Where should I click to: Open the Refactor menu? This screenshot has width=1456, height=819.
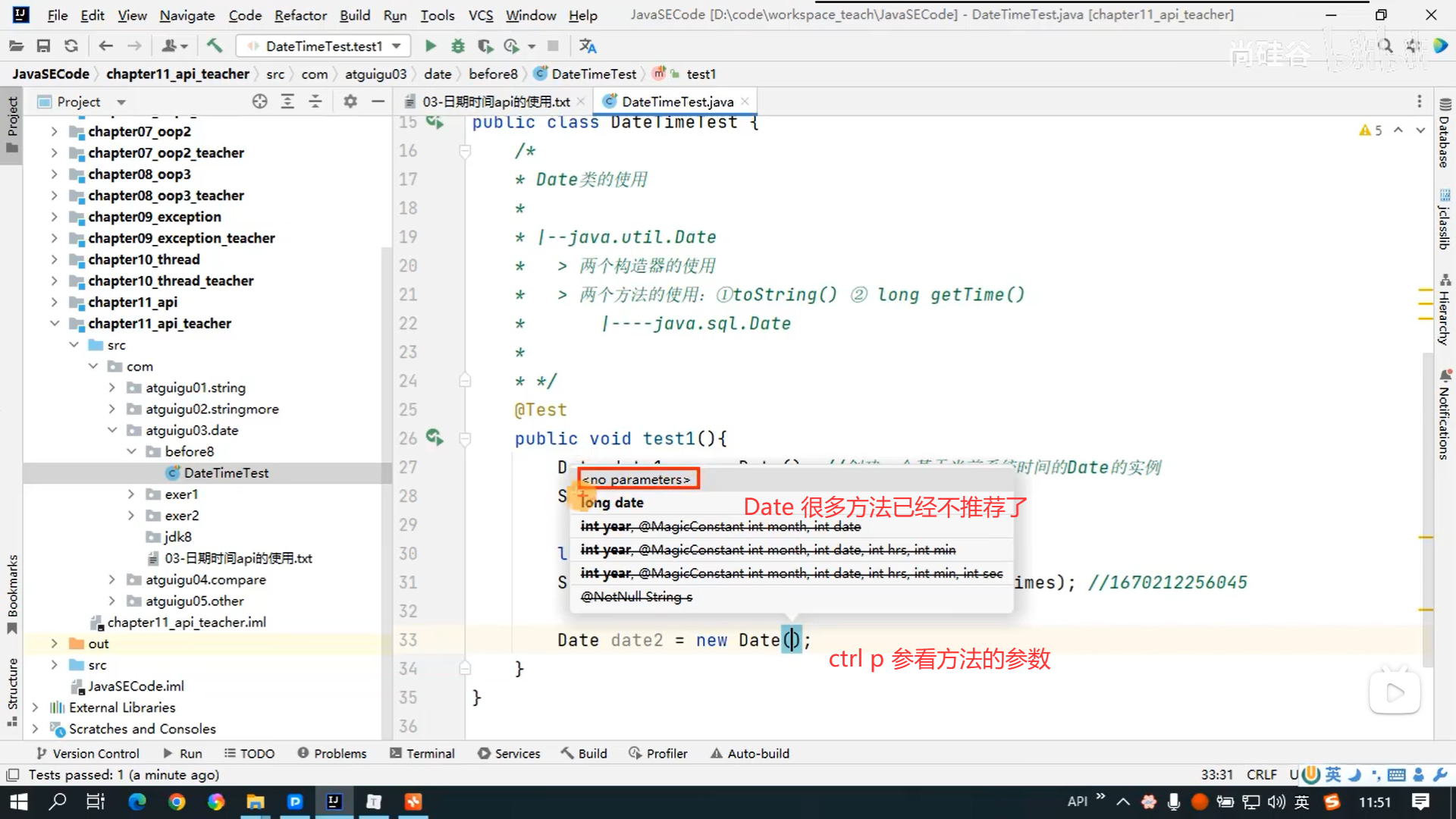click(300, 15)
